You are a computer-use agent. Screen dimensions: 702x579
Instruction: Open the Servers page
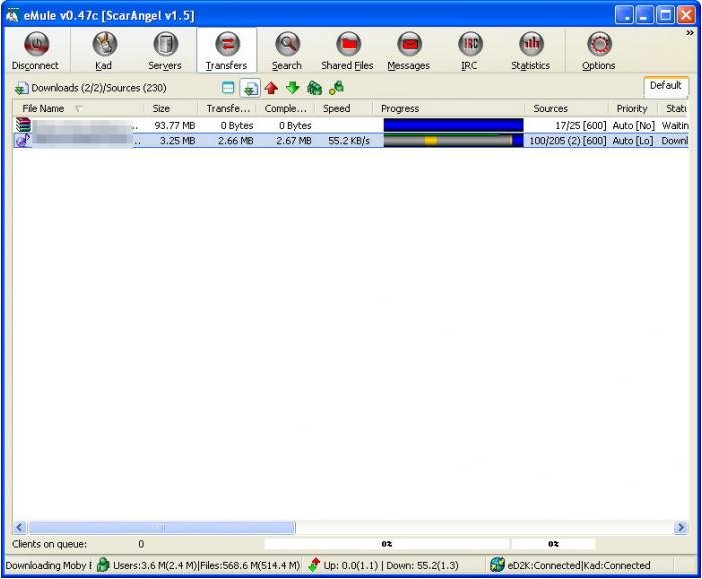tap(165, 51)
